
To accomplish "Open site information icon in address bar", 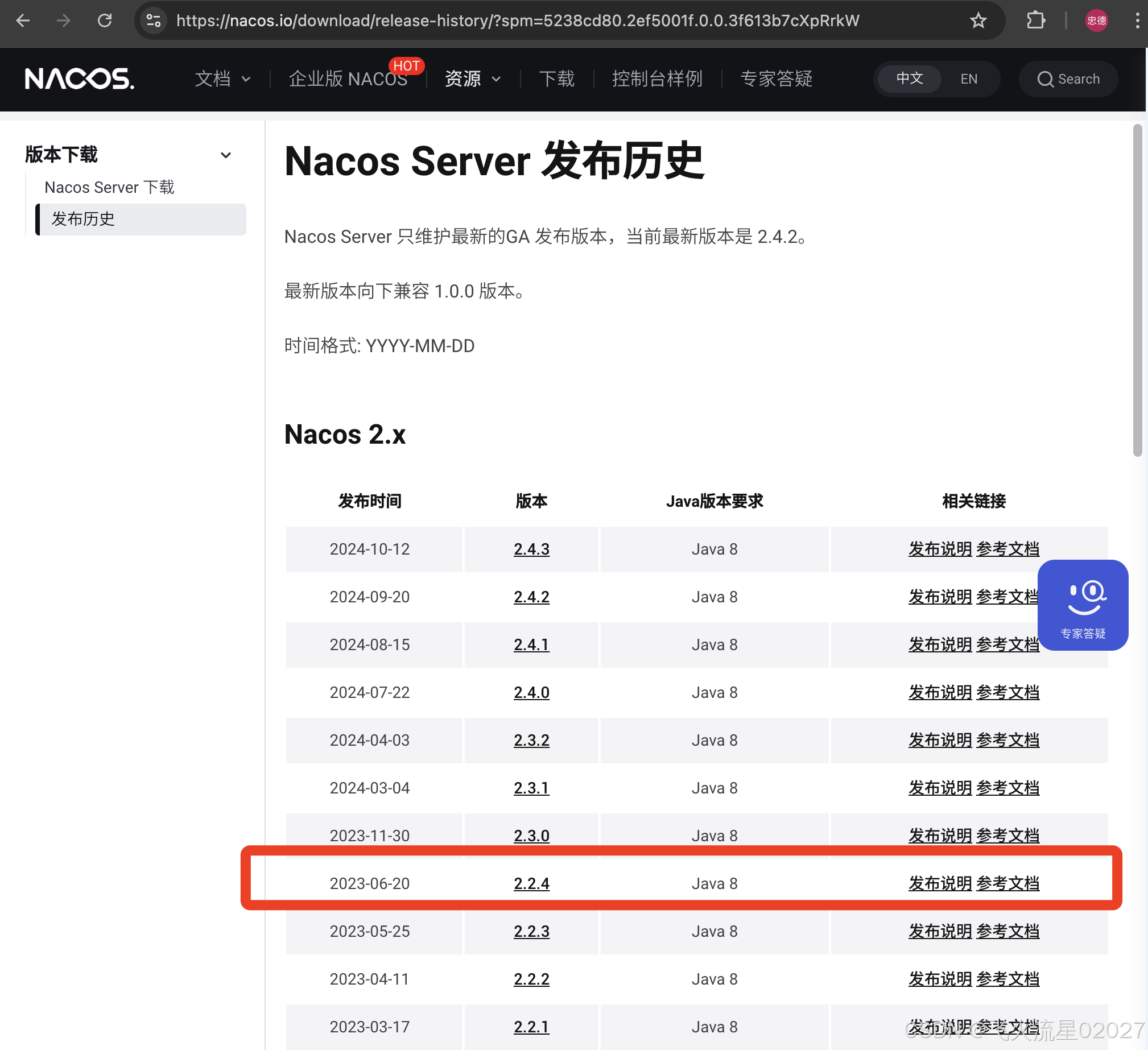I will click(x=154, y=20).
